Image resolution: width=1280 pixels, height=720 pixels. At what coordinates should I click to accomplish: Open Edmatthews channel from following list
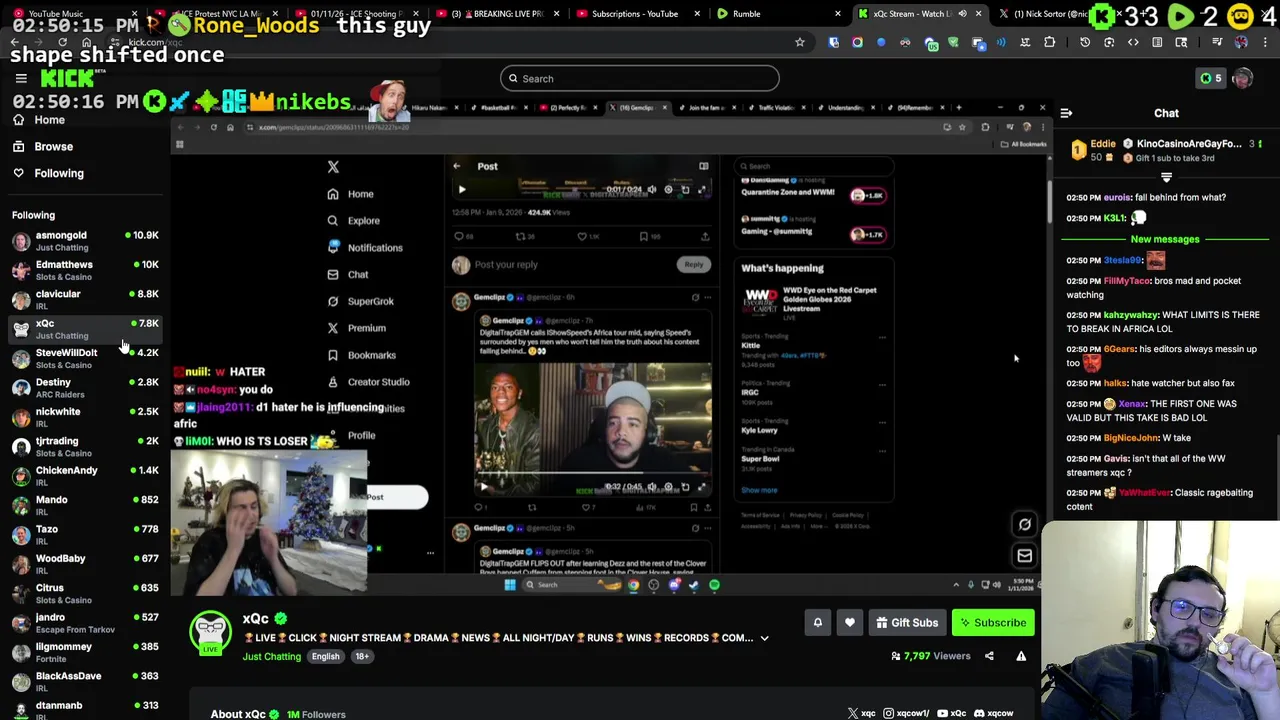[85, 270]
